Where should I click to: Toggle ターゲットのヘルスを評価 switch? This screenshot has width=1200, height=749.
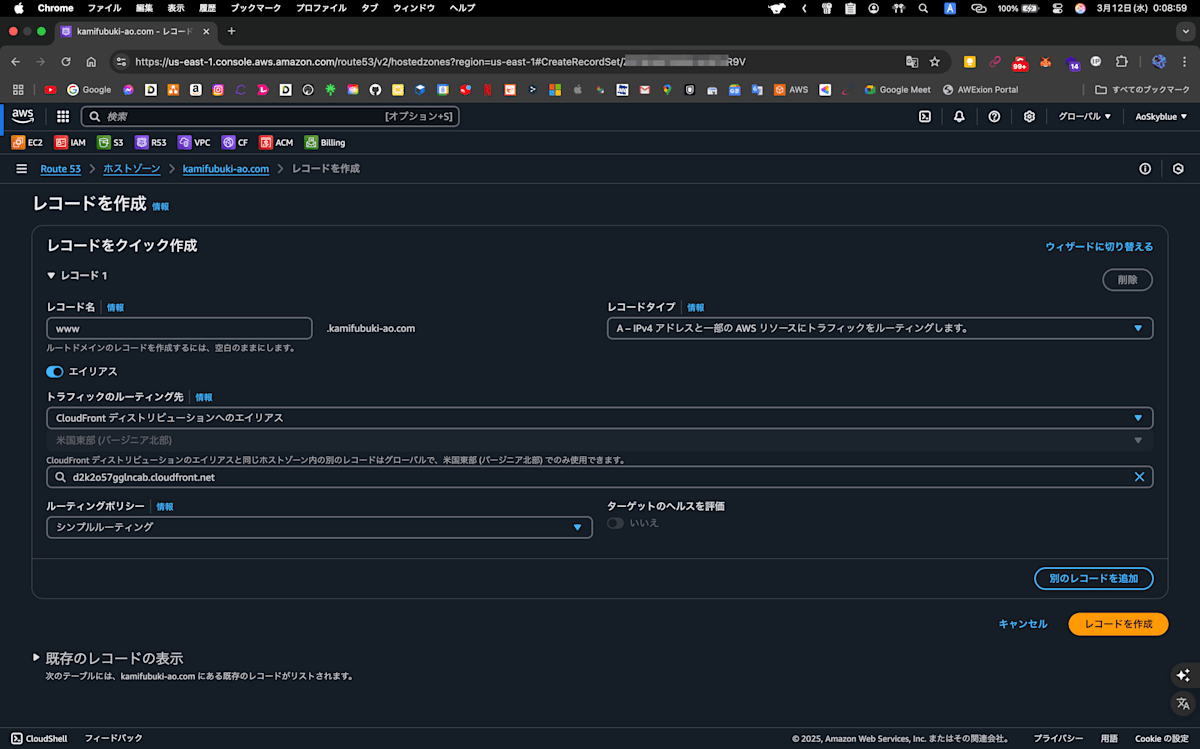coord(615,523)
